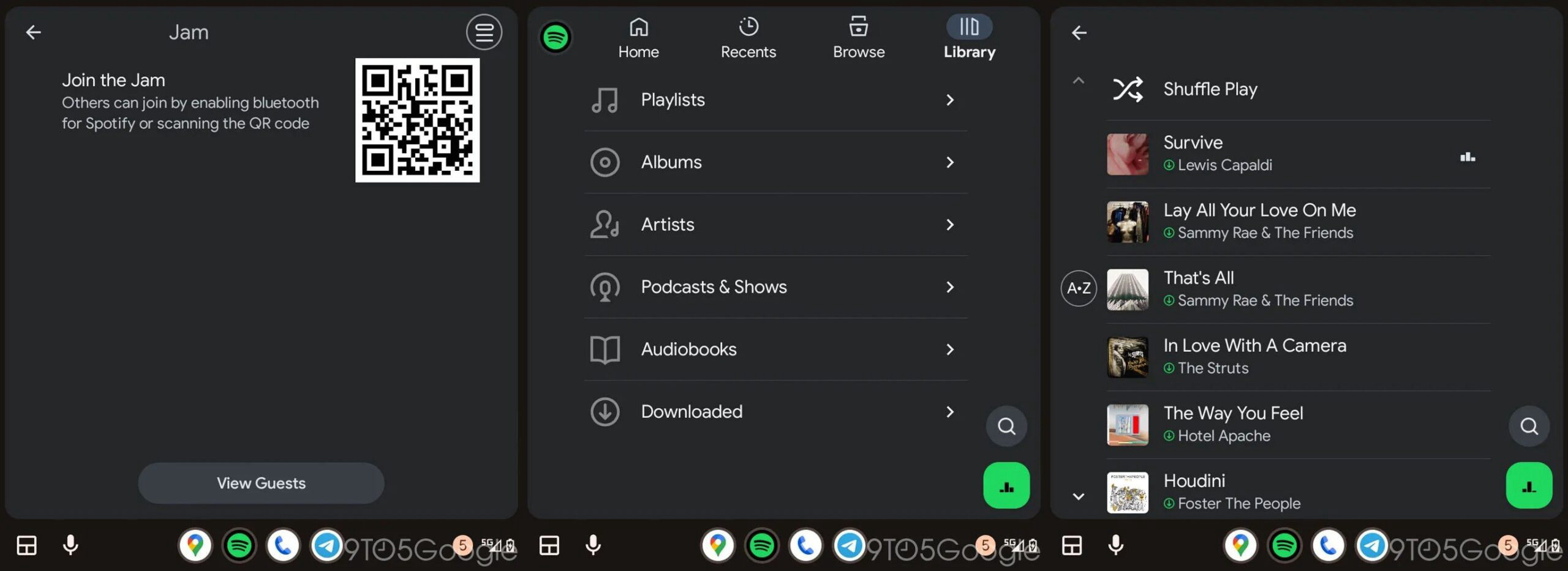Open the Survive album art thumbnail
This screenshot has height=571, width=1568.
[x=1128, y=154]
